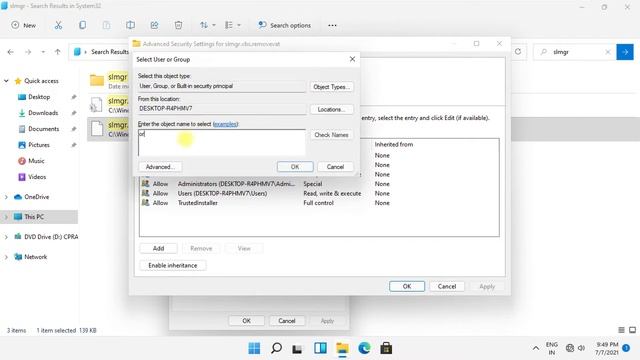640x360 pixels.
Task: Close the Select User or Group dialog
Action: [x=352, y=59]
